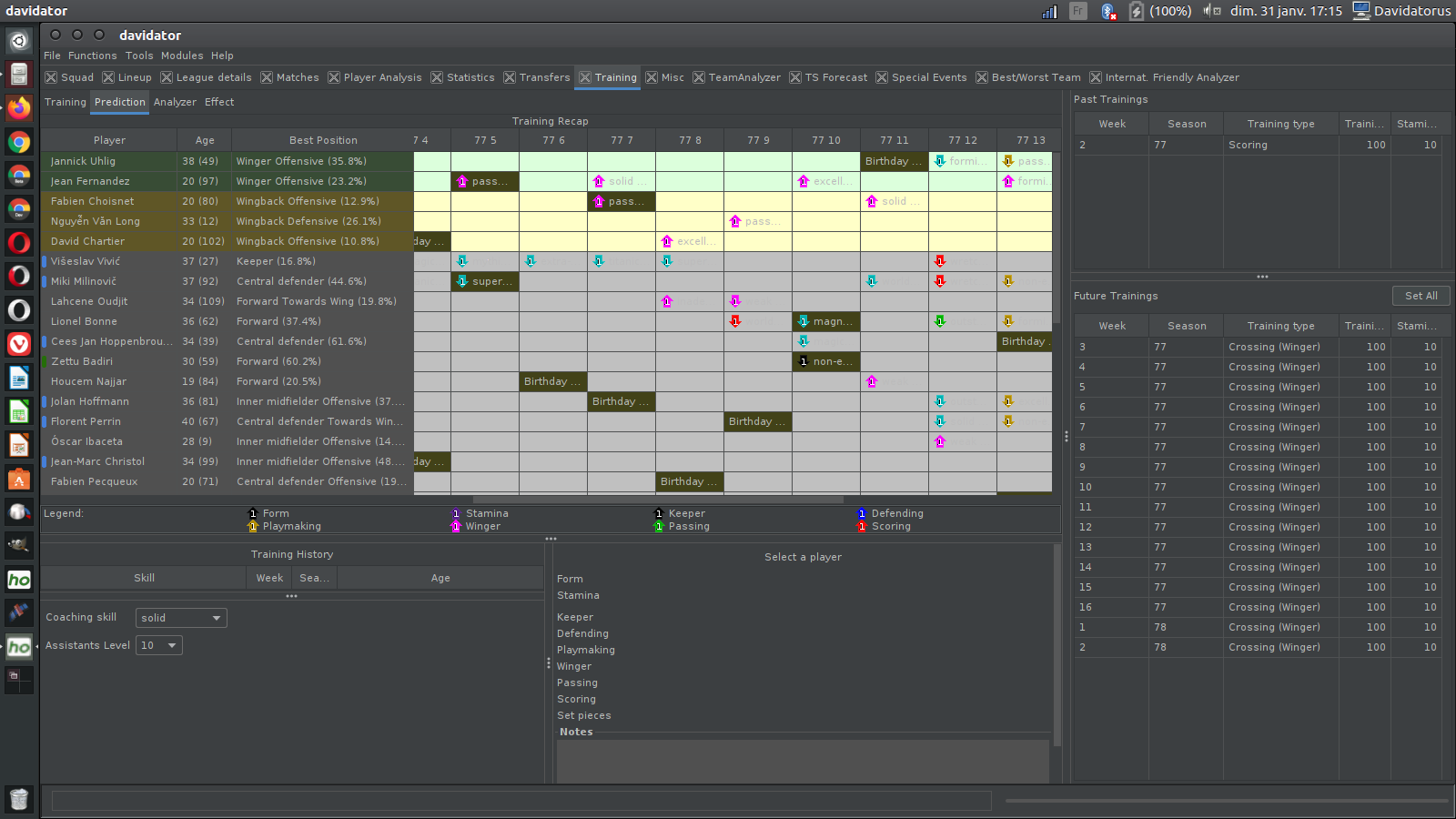Screen dimensions: 1456x819
Task: Click the ho icon in the dock
Action: [18, 580]
